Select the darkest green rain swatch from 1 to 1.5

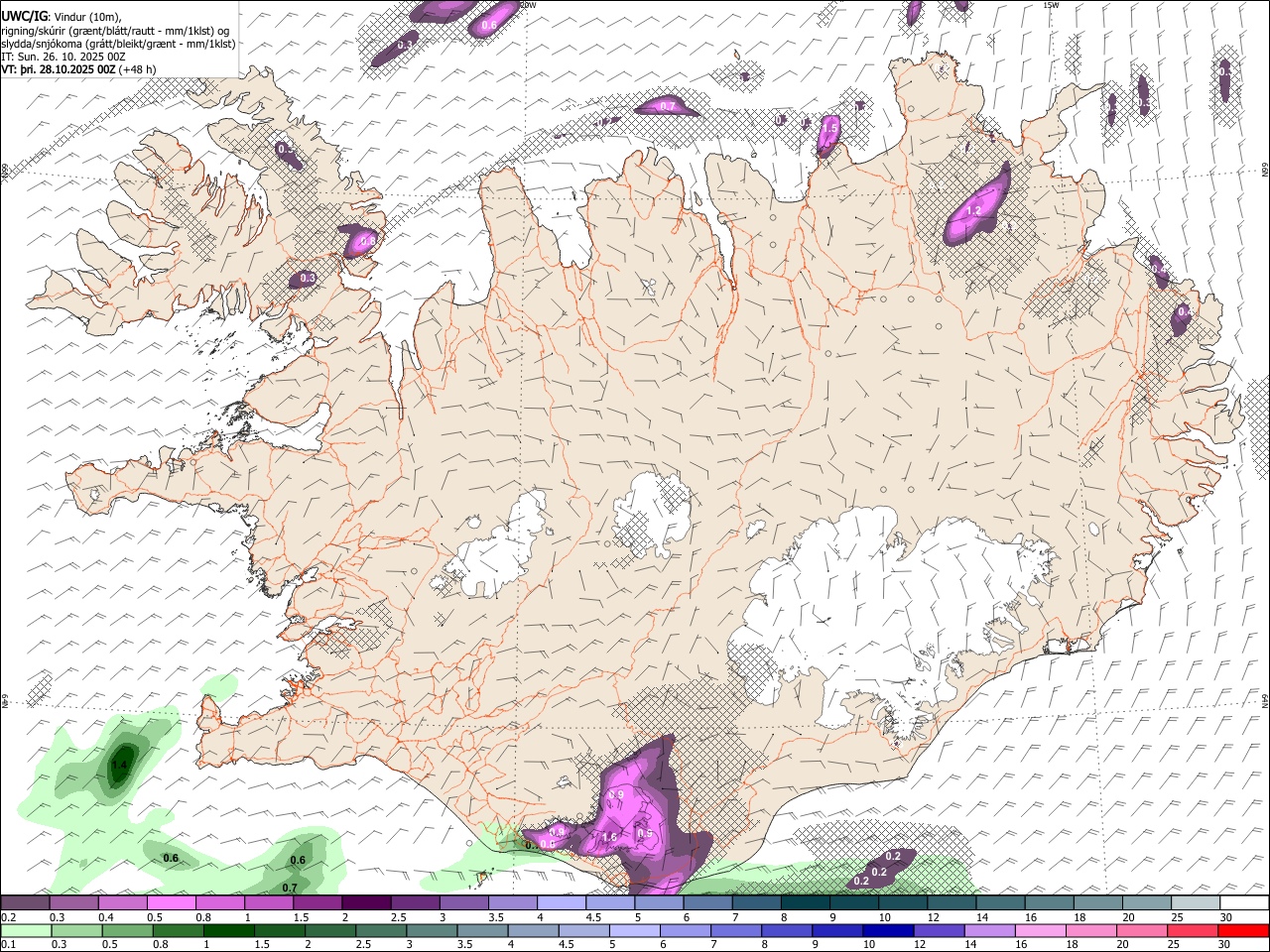click(x=229, y=930)
